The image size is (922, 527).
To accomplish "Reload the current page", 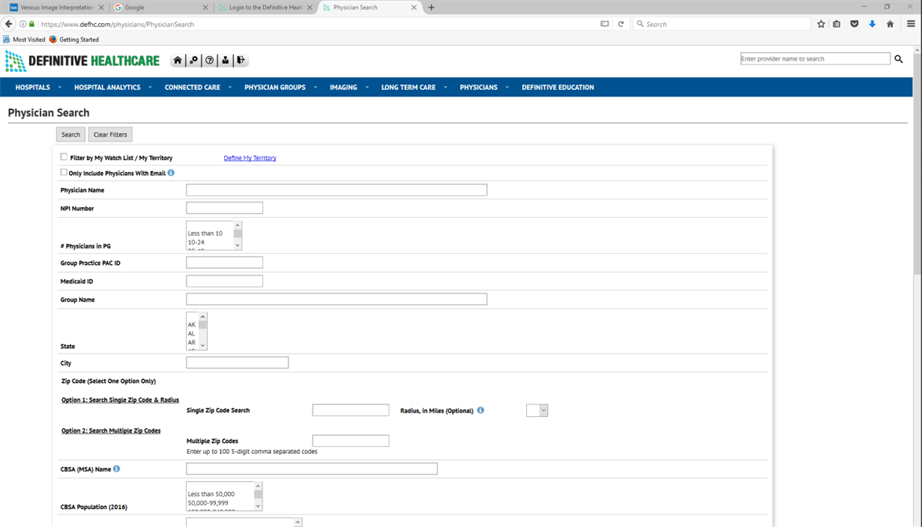I will pos(620,24).
